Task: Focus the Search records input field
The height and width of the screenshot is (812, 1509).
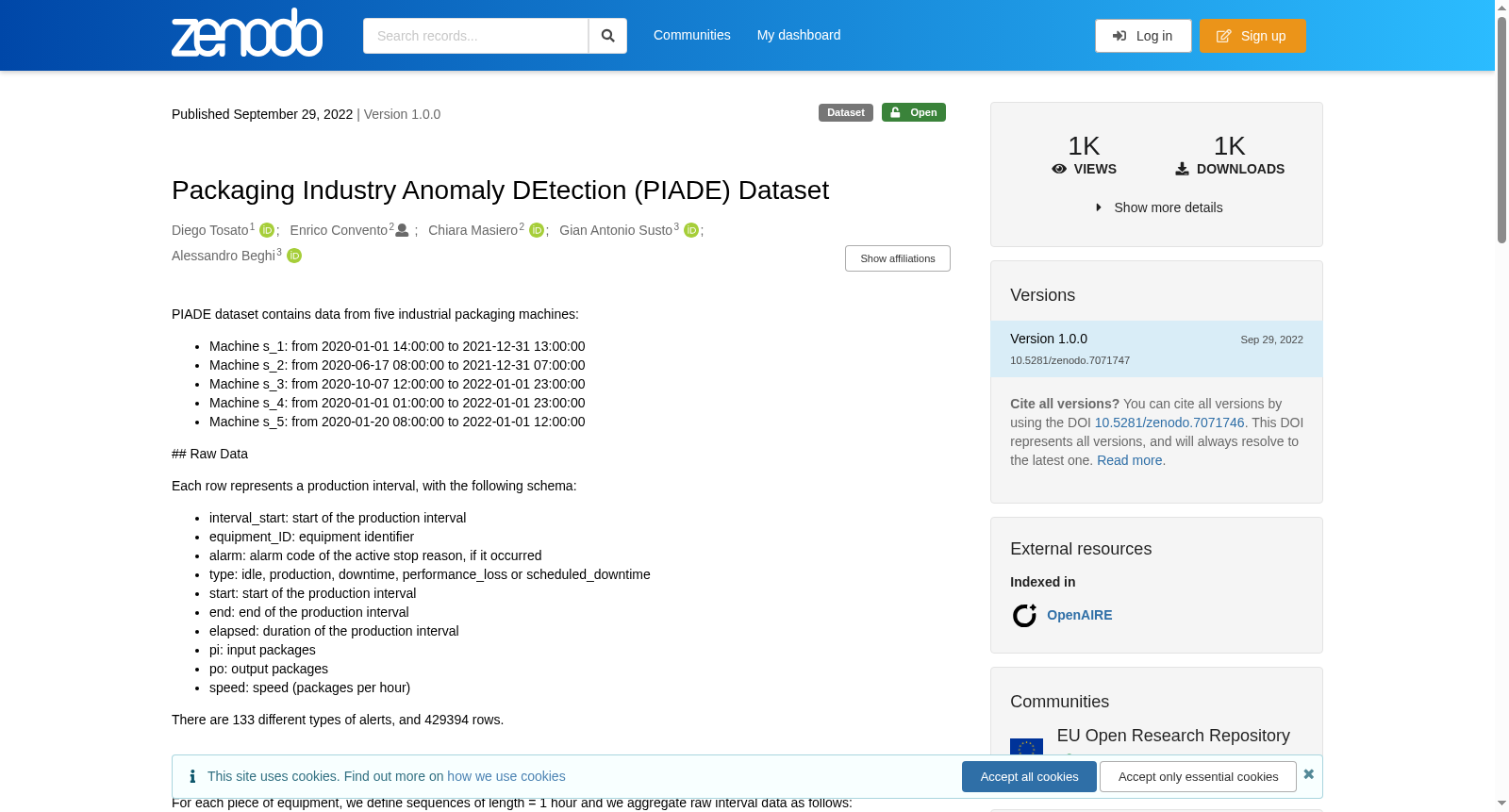Action: click(475, 36)
